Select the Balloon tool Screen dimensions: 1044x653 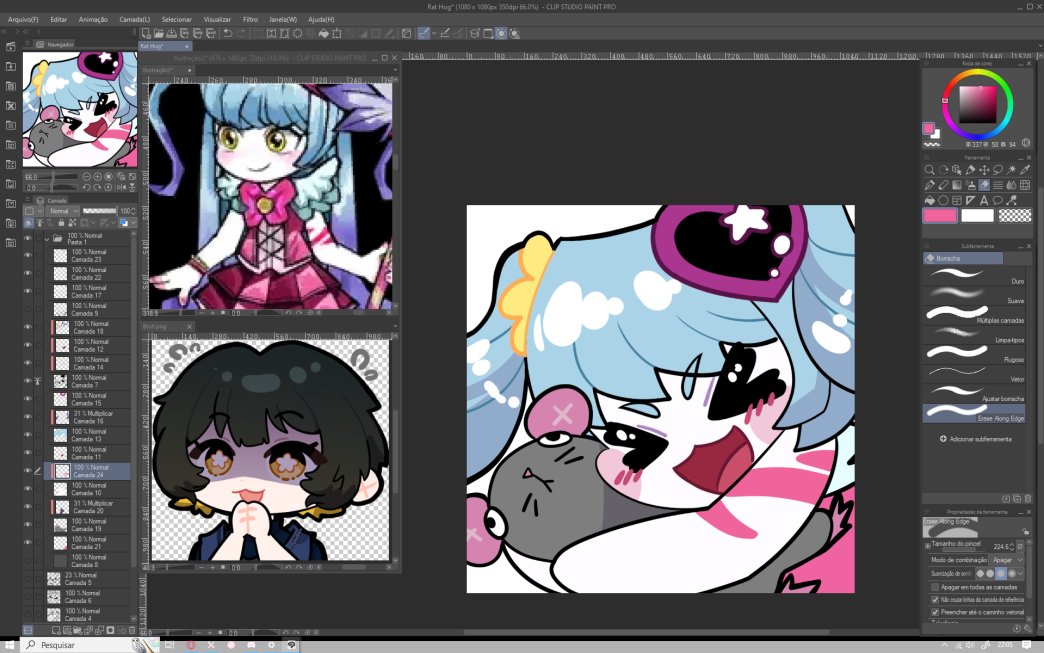pyautogui.click(x=997, y=200)
